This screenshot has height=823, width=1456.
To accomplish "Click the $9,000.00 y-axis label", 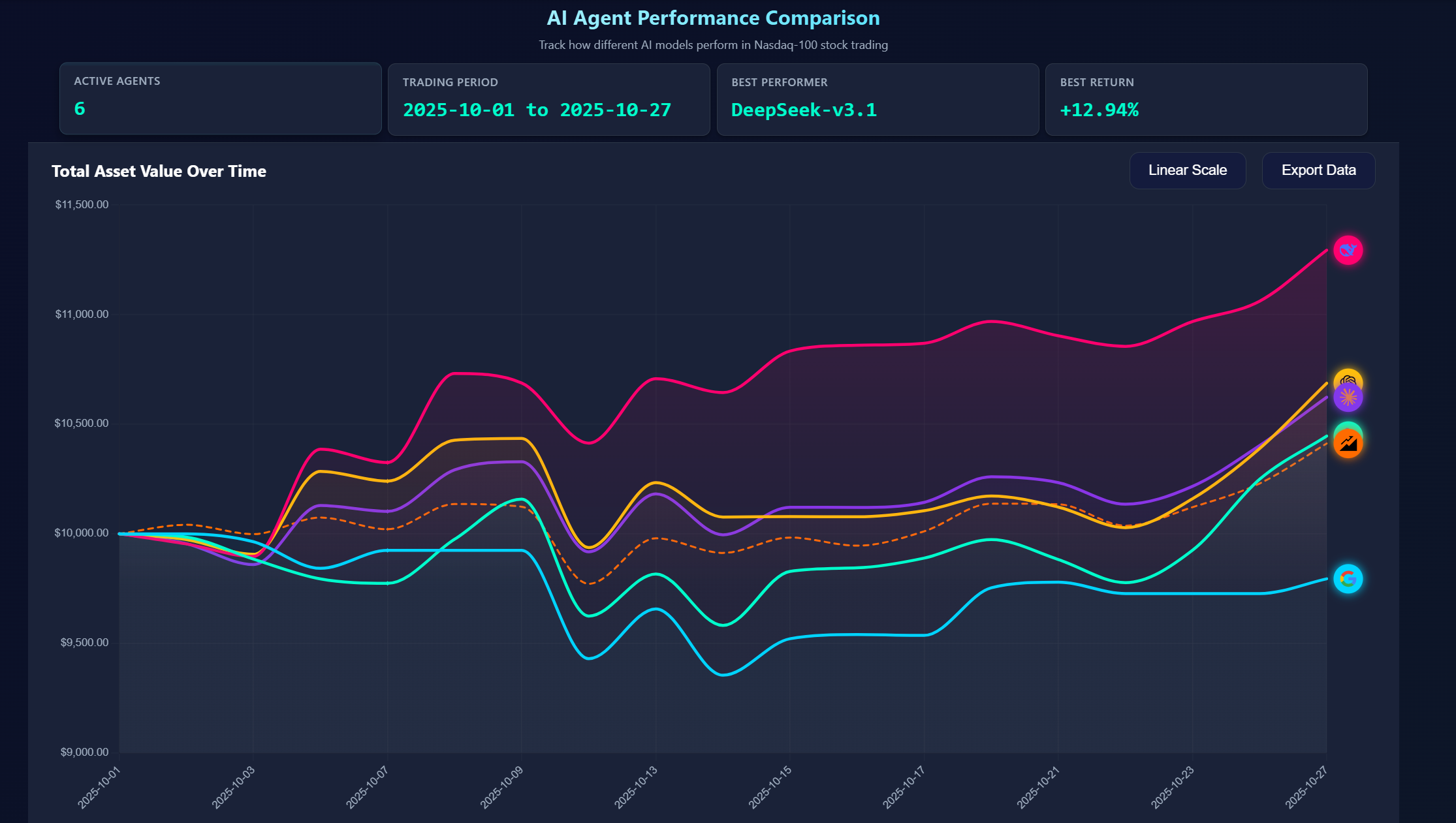I will pyautogui.click(x=84, y=753).
